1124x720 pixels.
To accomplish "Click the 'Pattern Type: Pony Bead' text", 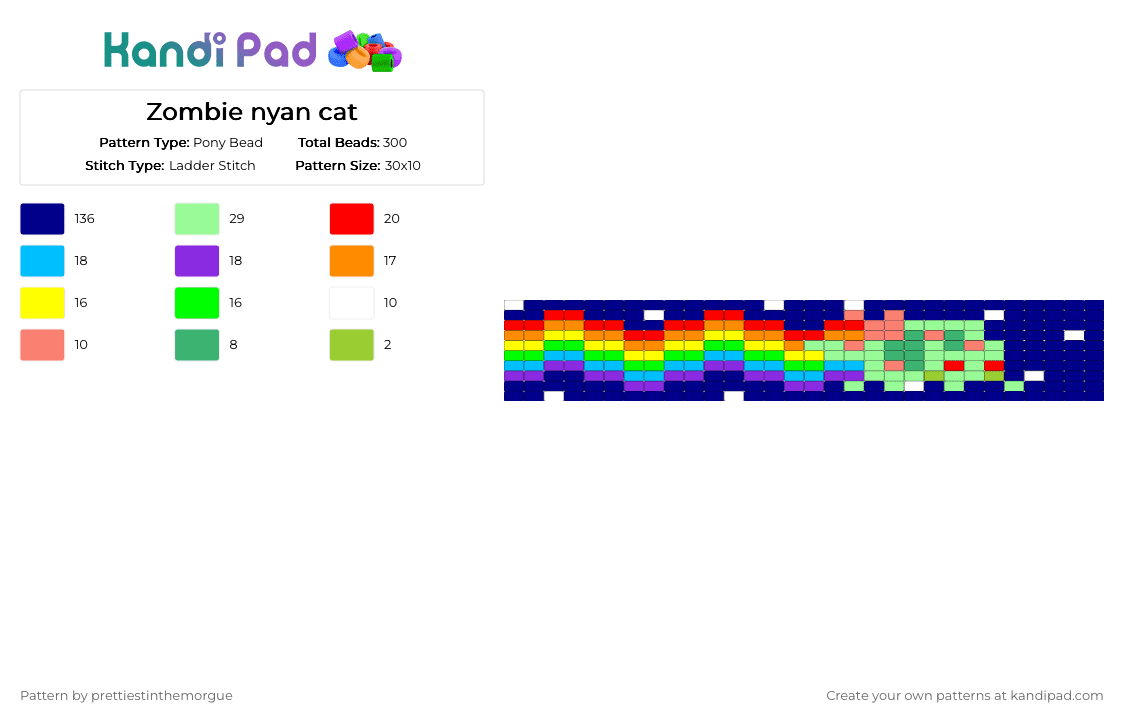I will coord(181,143).
